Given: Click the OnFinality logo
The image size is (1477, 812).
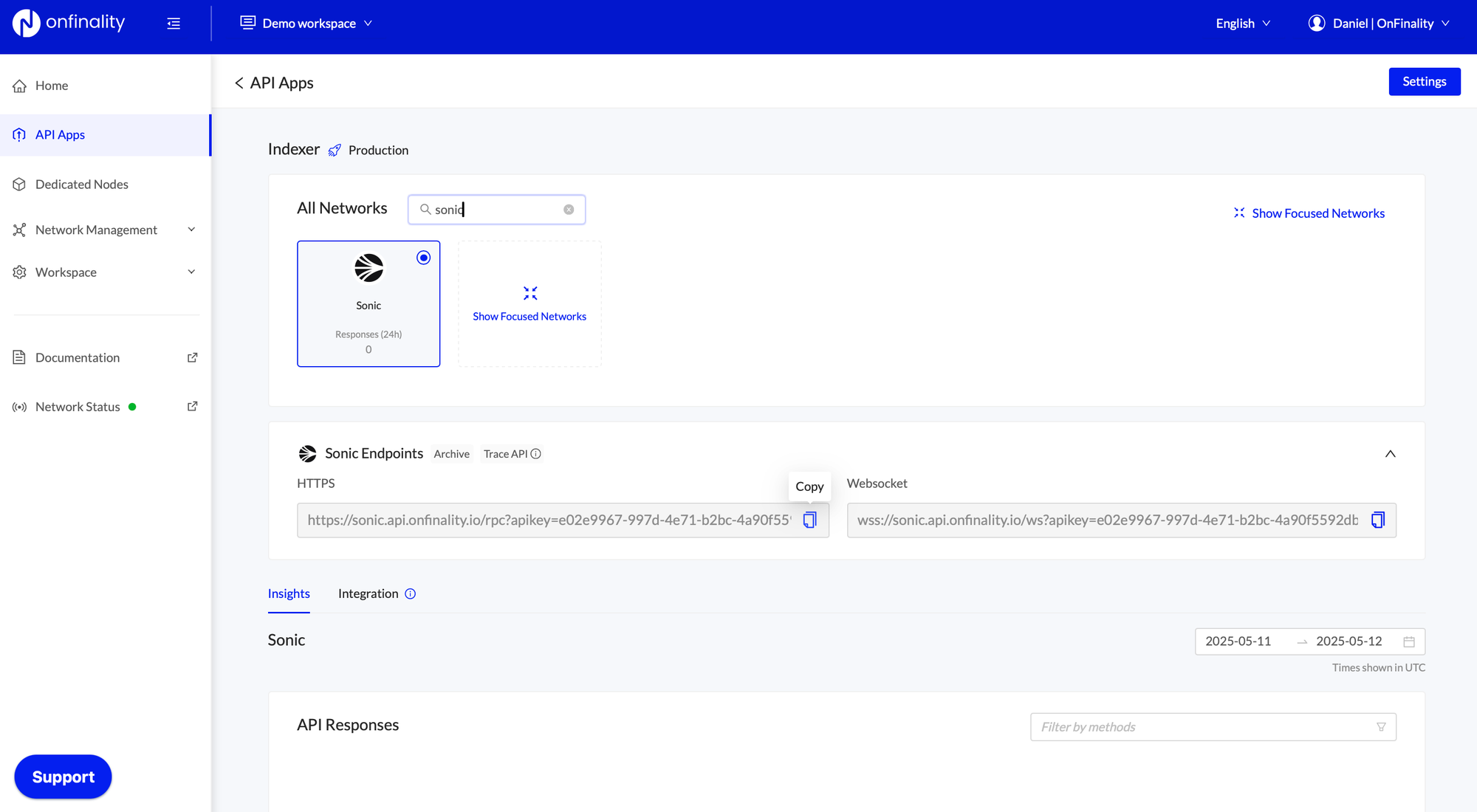Looking at the screenshot, I should pos(68,23).
